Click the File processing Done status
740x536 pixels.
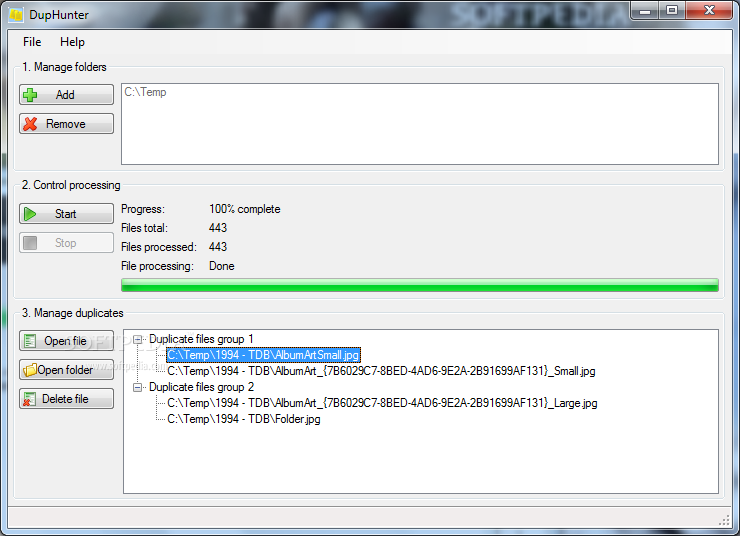(221, 266)
